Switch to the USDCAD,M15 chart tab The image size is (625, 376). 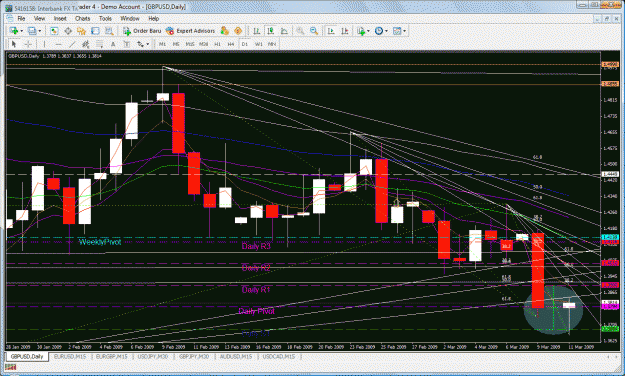pos(279,356)
